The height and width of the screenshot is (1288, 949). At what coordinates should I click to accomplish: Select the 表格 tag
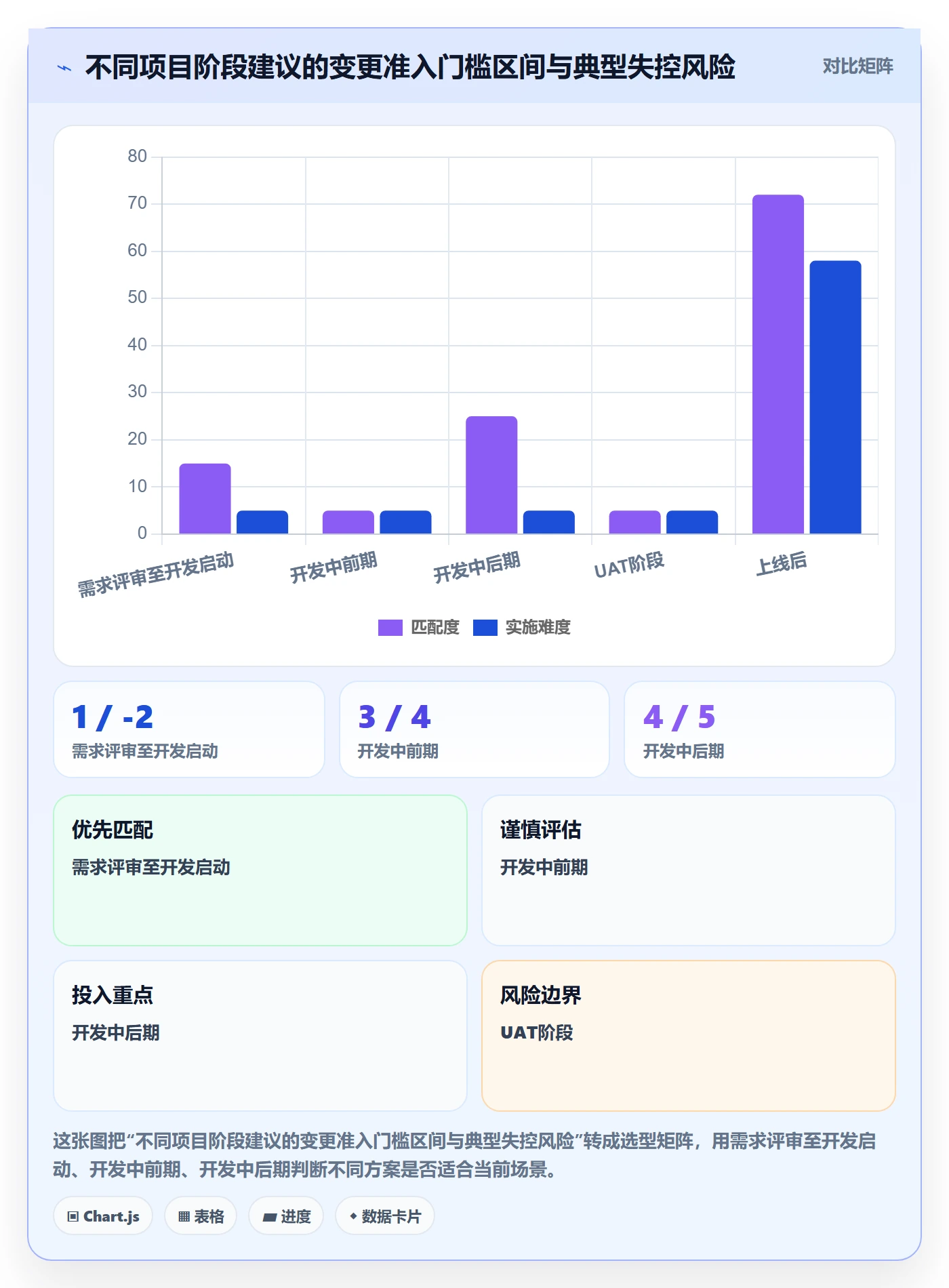click(x=201, y=1216)
